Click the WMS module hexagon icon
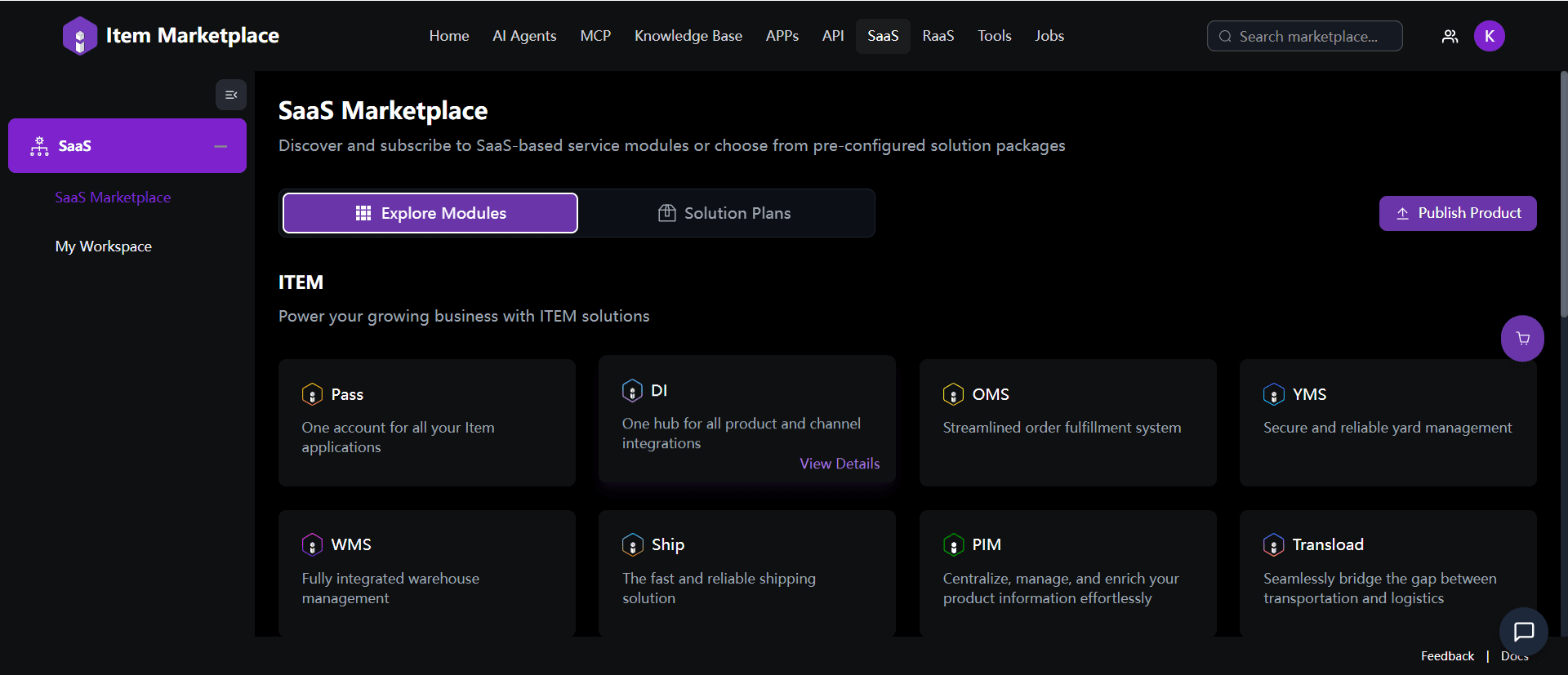1568x675 pixels. tap(312, 544)
